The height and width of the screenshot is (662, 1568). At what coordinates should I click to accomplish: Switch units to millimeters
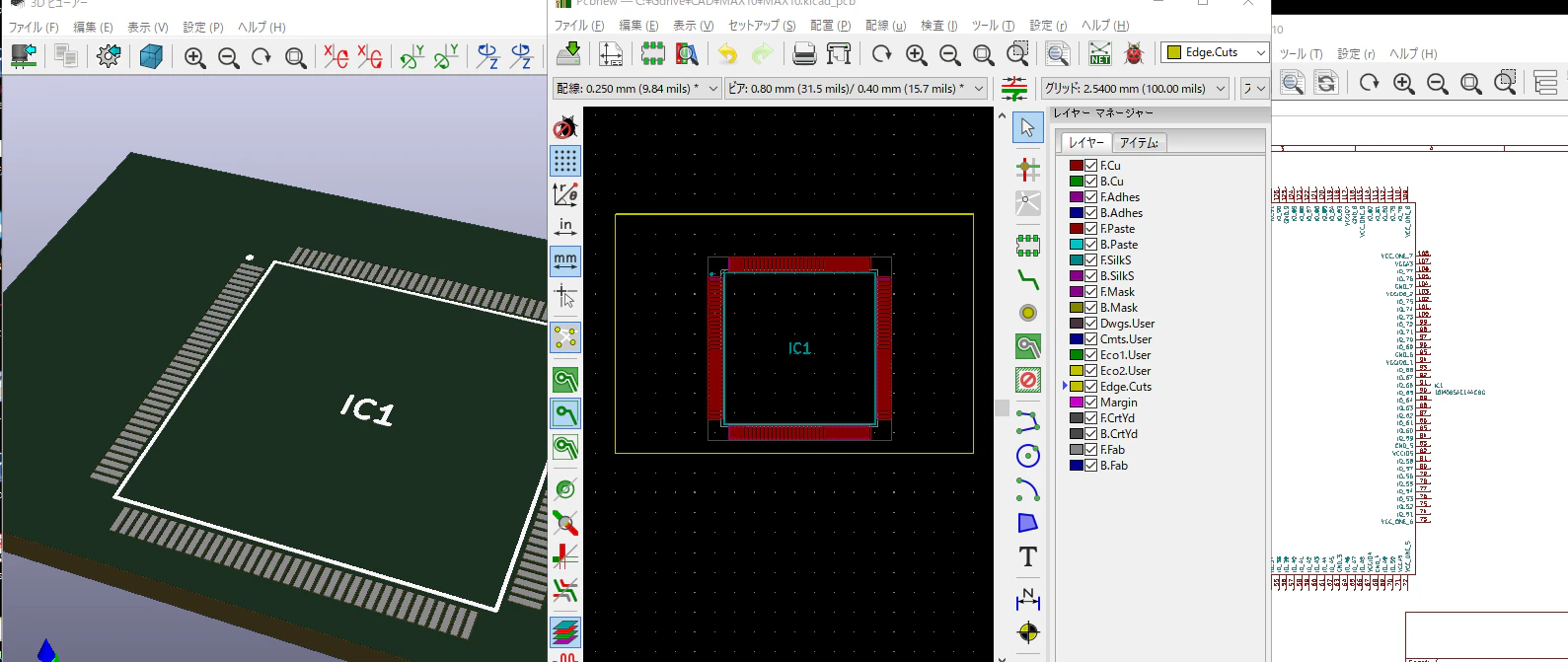click(x=565, y=261)
